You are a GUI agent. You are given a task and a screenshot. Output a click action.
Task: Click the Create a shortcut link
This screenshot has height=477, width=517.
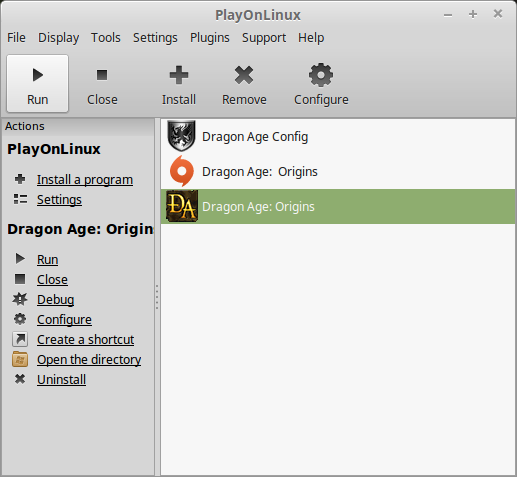(86, 339)
